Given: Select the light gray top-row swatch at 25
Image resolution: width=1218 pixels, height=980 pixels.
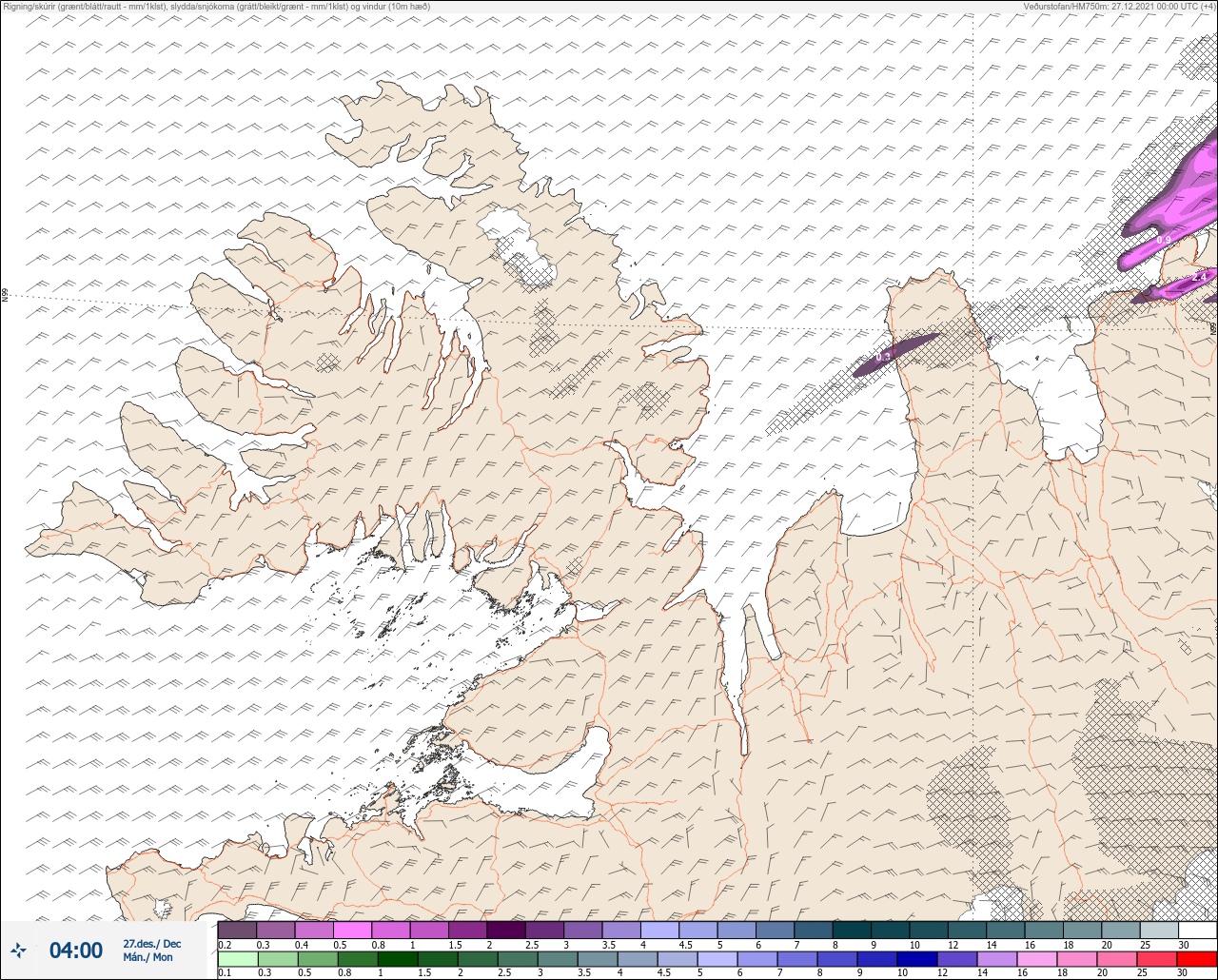Looking at the screenshot, I should point(1158,930).
